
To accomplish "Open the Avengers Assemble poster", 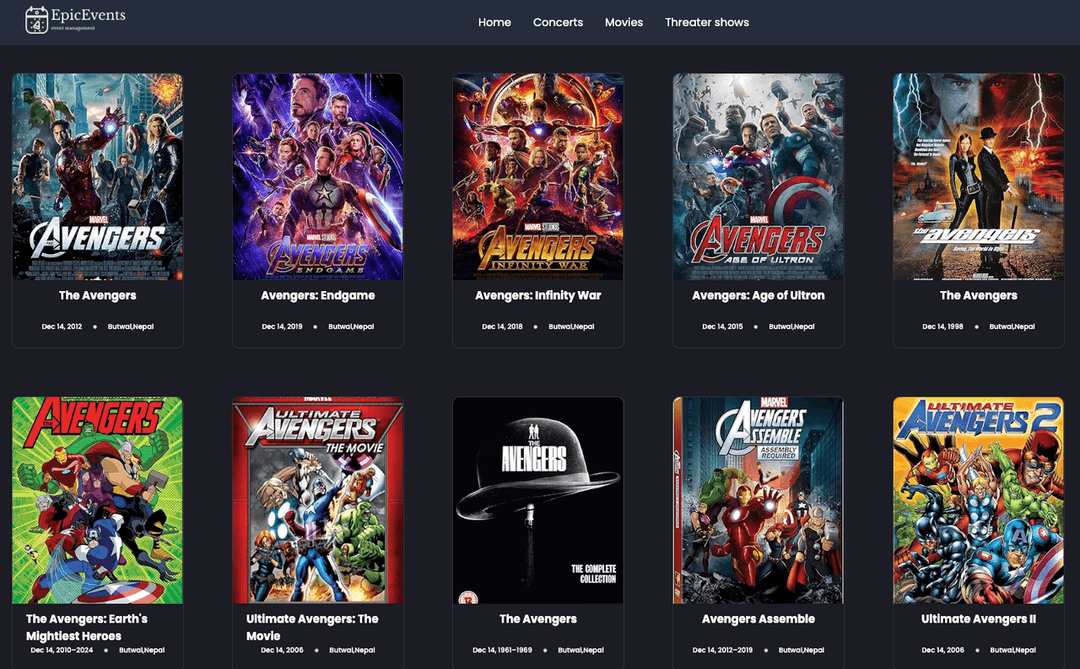I will tap(758, 499).
